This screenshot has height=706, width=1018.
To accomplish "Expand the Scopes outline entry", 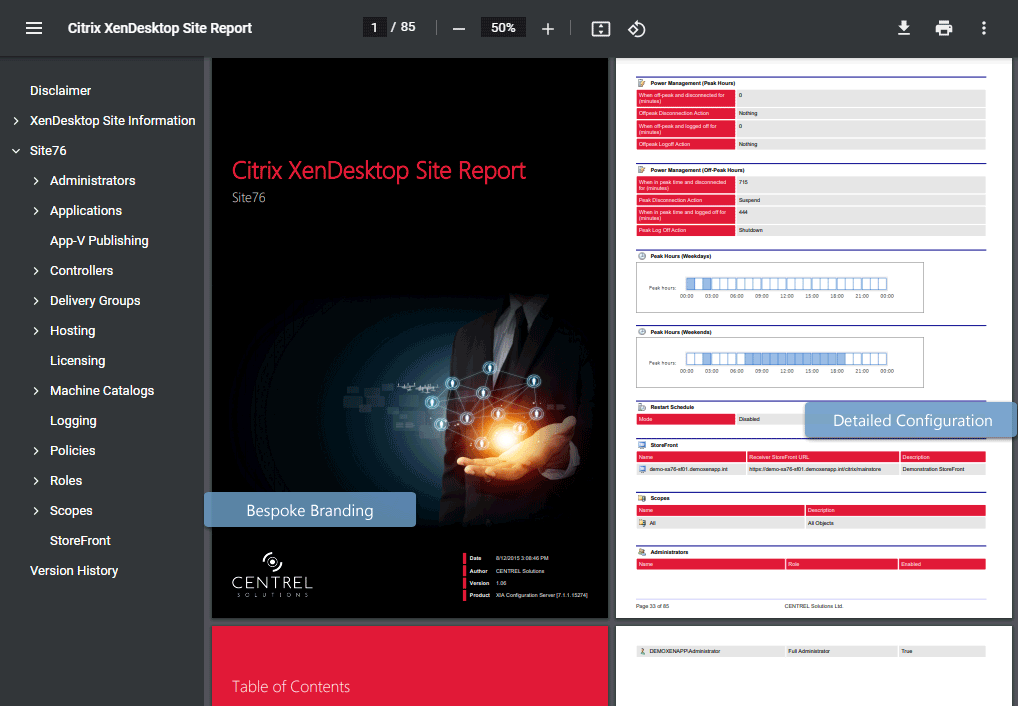I will 36,511.
